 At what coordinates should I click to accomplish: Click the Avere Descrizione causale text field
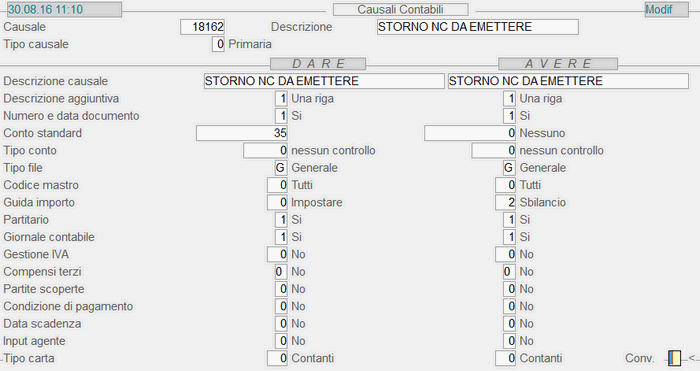pyautogui.click(x=568, y=81)
